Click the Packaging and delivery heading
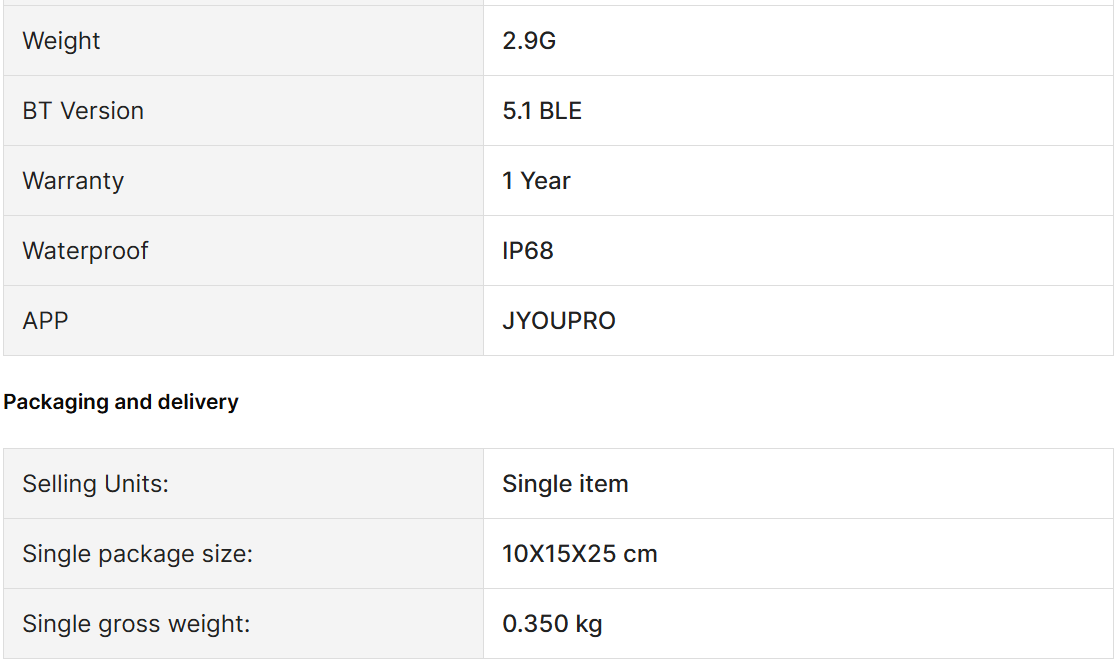The width and height of the screenshot is (1120, 661). click(x=121, y=402)
